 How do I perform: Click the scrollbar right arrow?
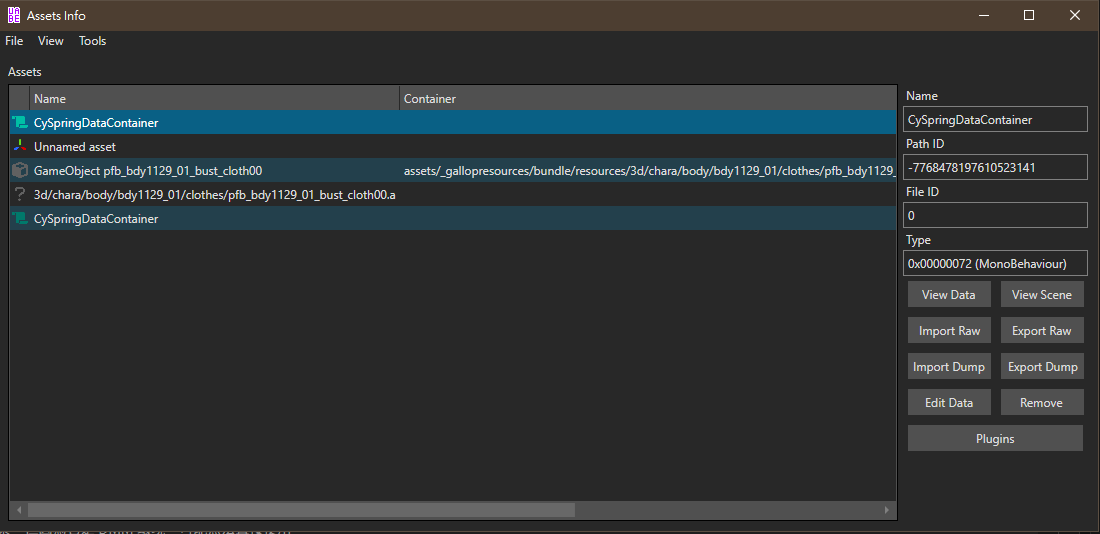[x=887, y=509]
